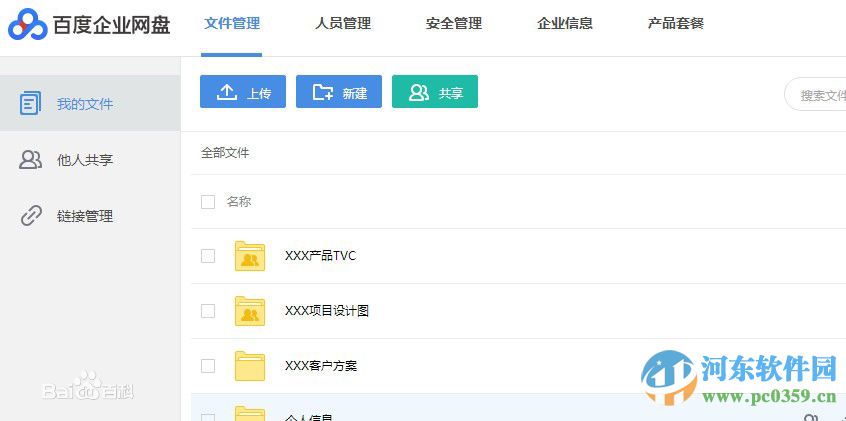Check the box for XXX项目设计图
The width and height of the screenshot is (846, 421).
pyautogui.click(x=208, y=311)
